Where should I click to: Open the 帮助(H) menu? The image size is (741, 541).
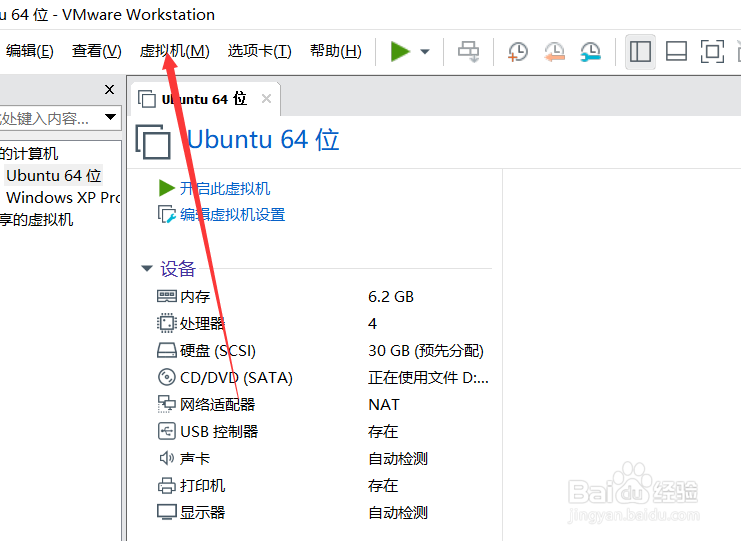tap(336, 51)
